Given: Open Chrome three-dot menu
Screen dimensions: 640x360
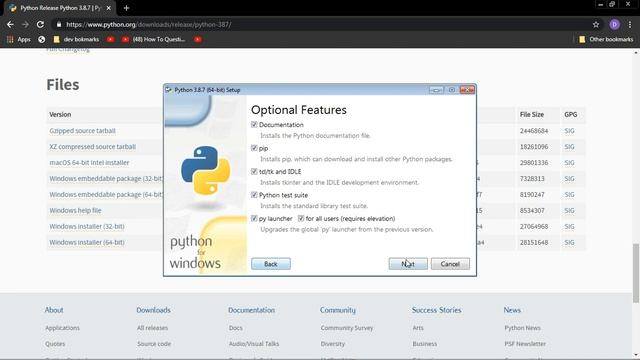Looking at the screenshot, I should [x=630, y=24].
